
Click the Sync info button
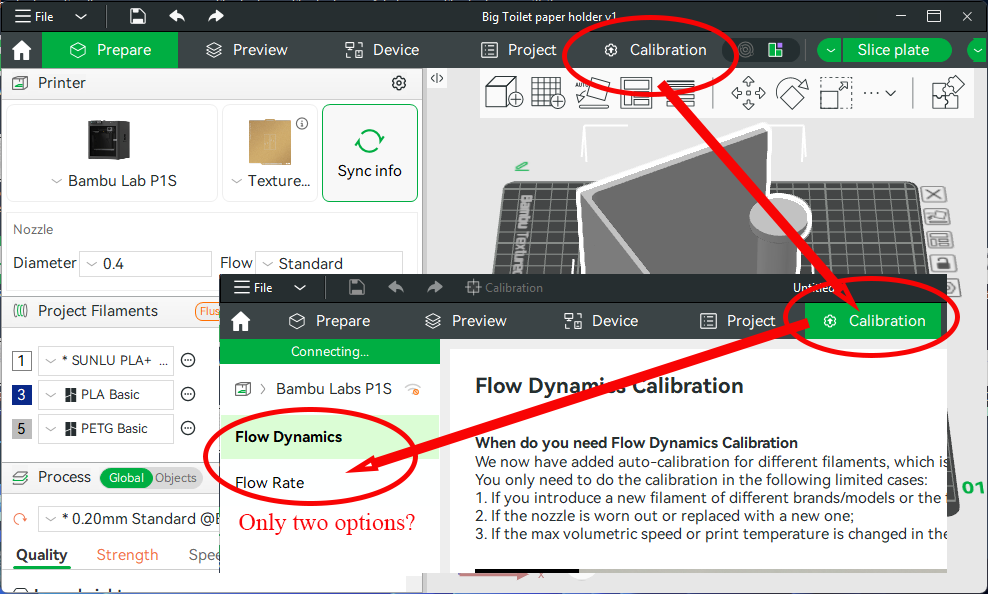click(369, 153)
